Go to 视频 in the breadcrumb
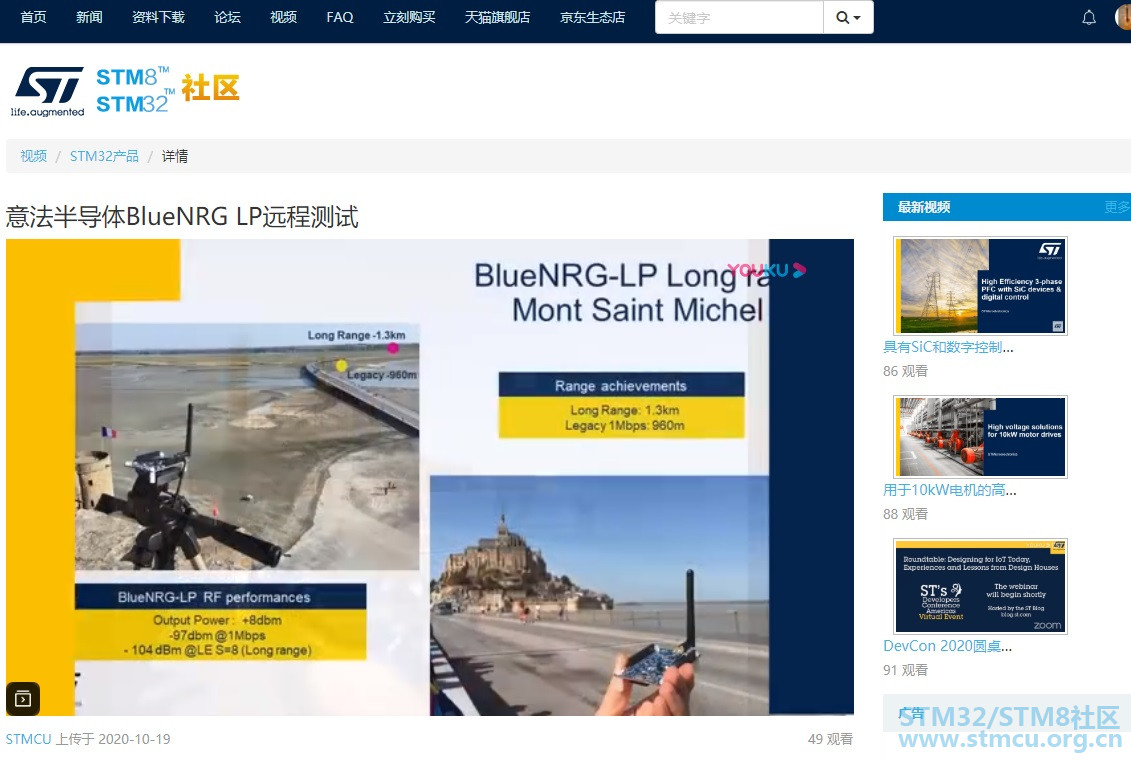The height and width of the screenshot is (762, 1131). 33,156
